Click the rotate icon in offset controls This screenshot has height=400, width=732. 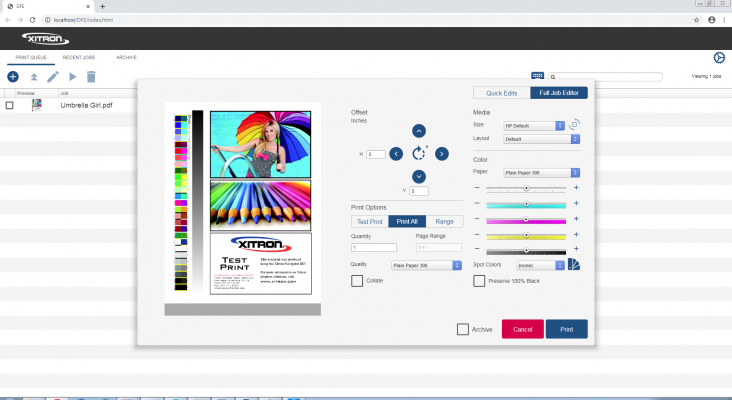419,153
